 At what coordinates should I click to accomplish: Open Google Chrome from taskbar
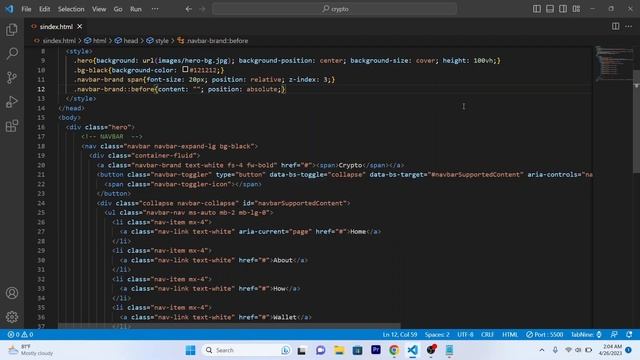[394, 350]
